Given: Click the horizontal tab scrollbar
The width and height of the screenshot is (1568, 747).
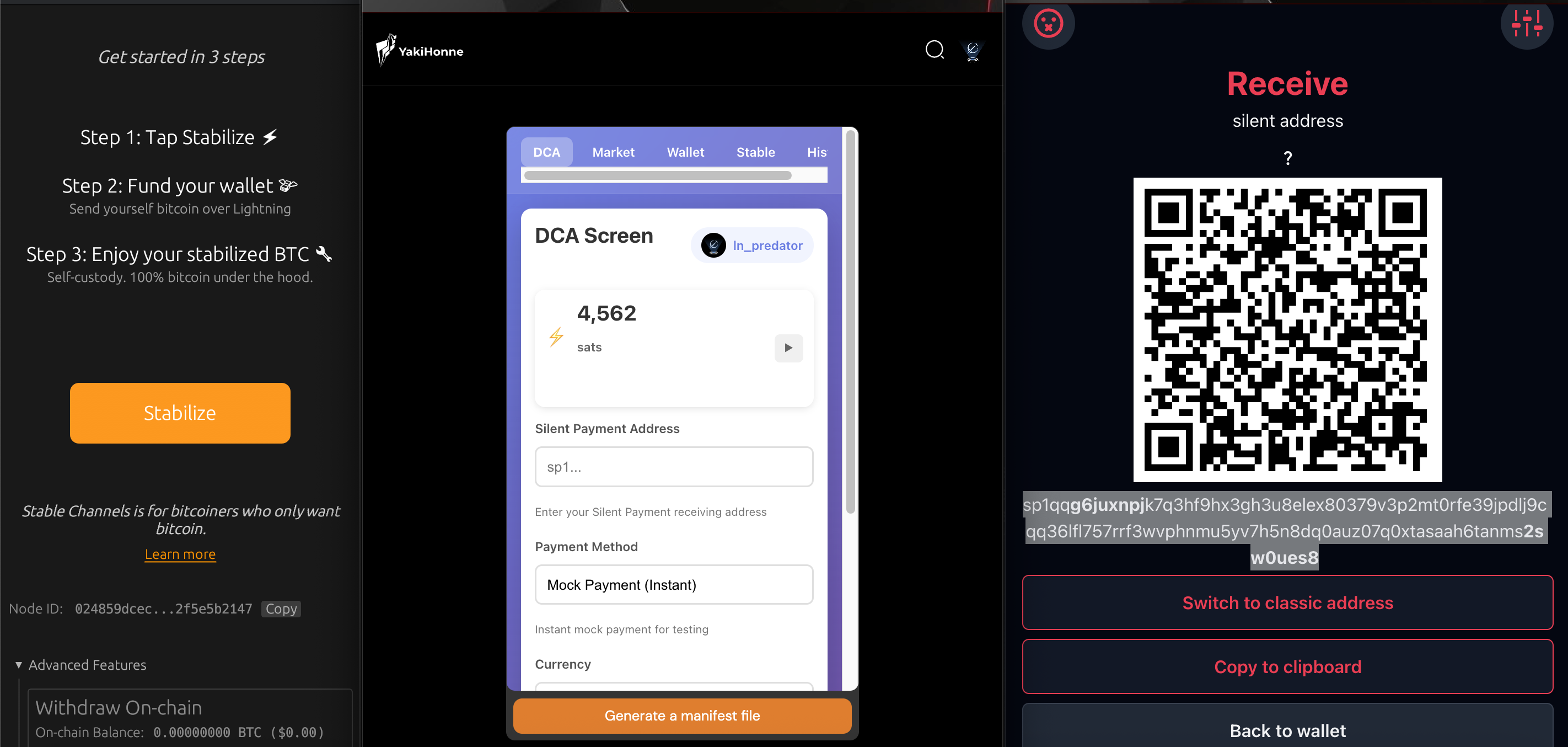Looking at the screenshot, I should pyautogui.click(x=657, y=175).
